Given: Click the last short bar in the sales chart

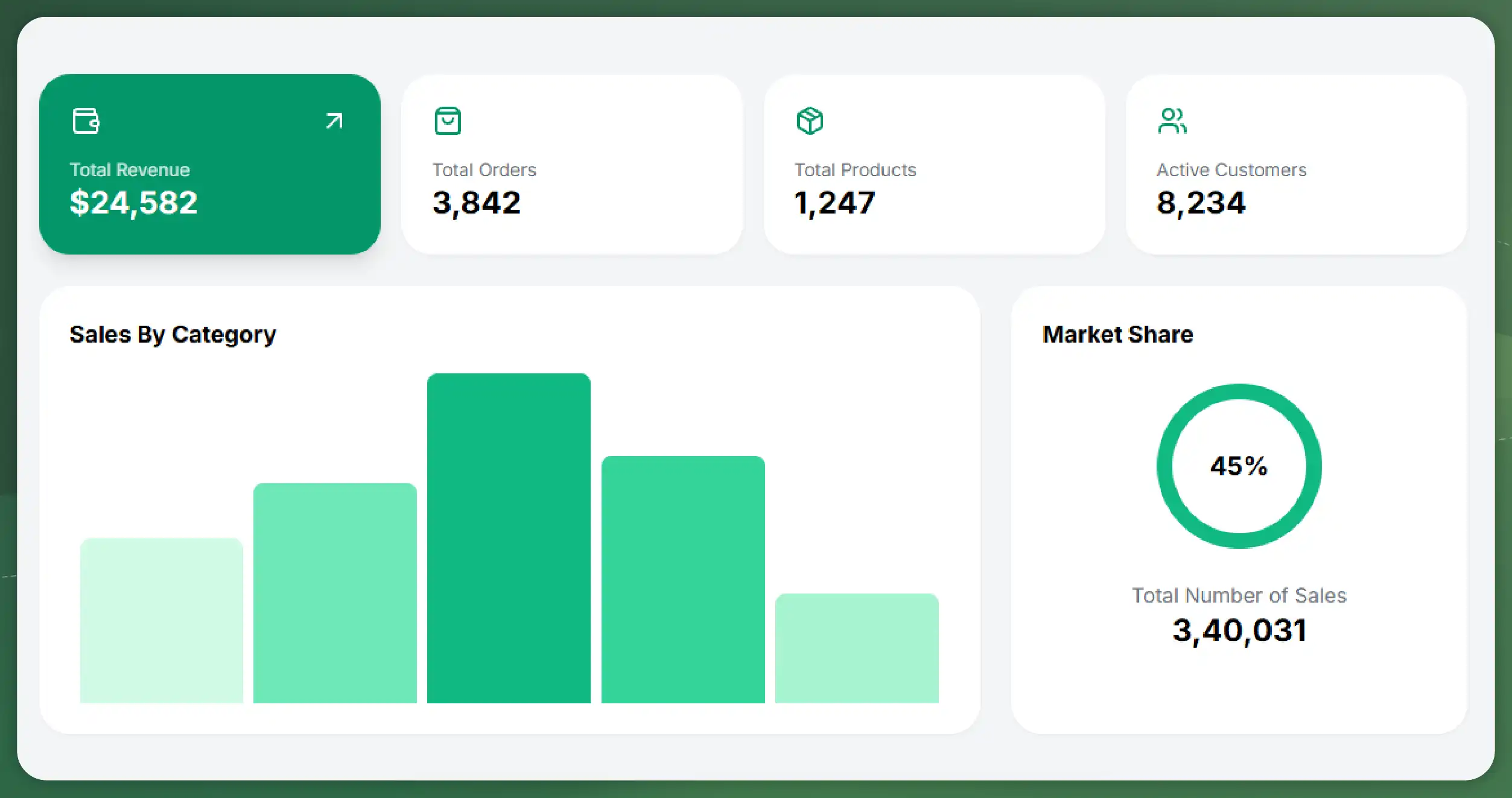Looking at the screenshot, I should click(x=857, y=648).
